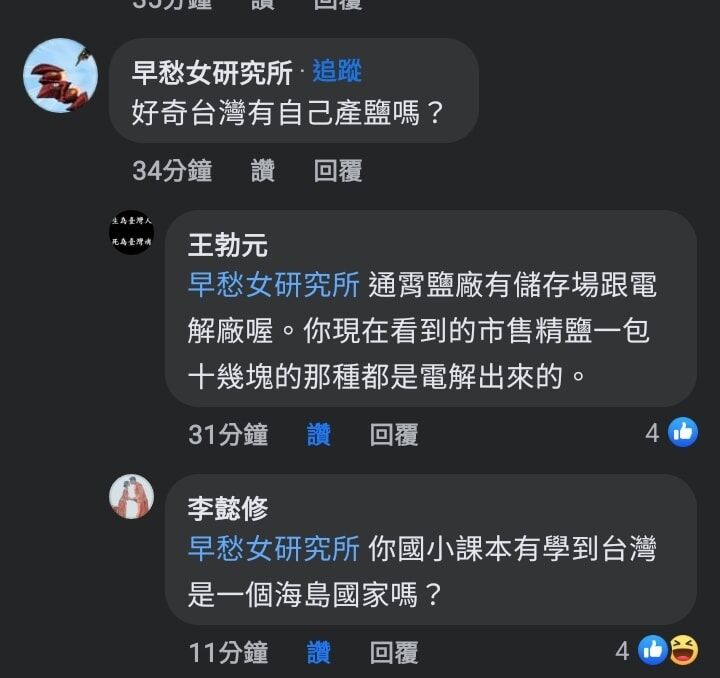720x678 pixels.
Task: Click 早愁女研究所 mention in 李懿修's reply
Action: (274, 548)
